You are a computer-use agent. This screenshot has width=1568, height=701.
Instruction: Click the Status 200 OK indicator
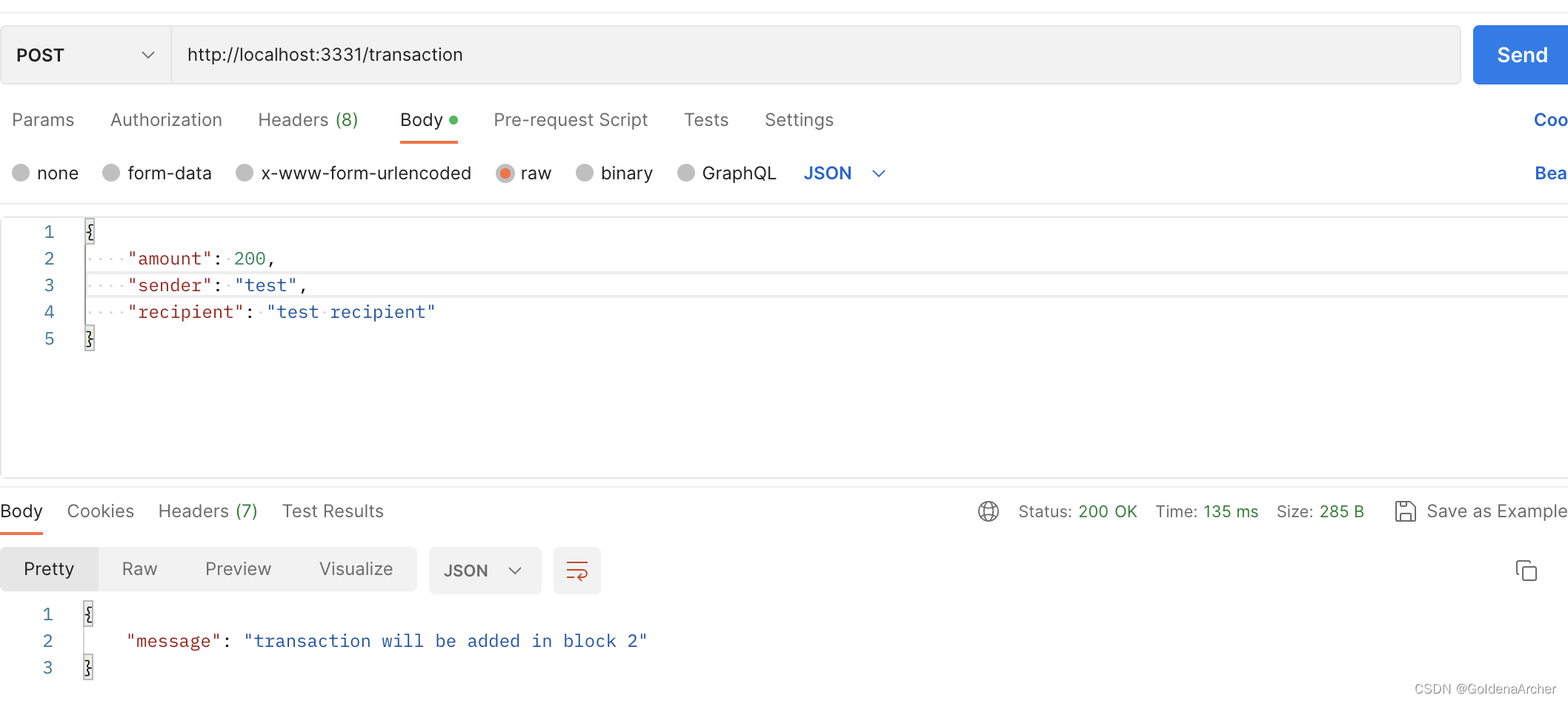[1077, 511]
